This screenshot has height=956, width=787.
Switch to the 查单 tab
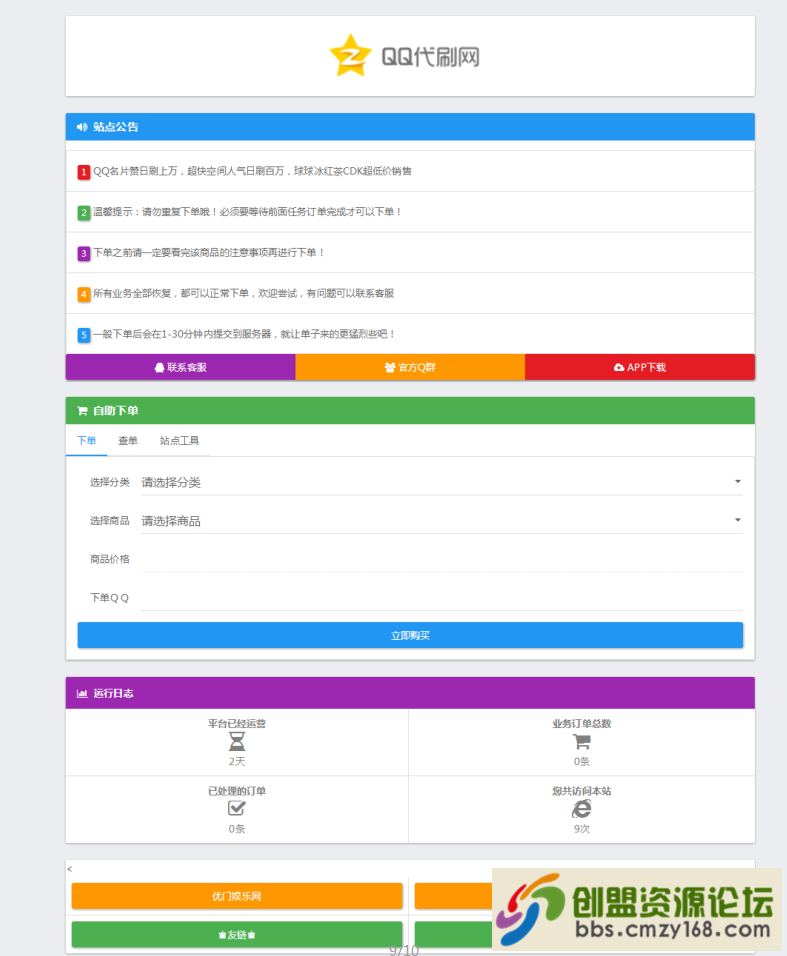[x=127, y=441]
